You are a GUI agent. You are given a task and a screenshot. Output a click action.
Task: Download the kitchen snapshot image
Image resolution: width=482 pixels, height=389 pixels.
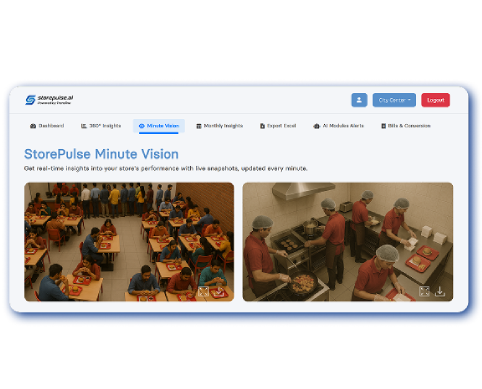440,291
